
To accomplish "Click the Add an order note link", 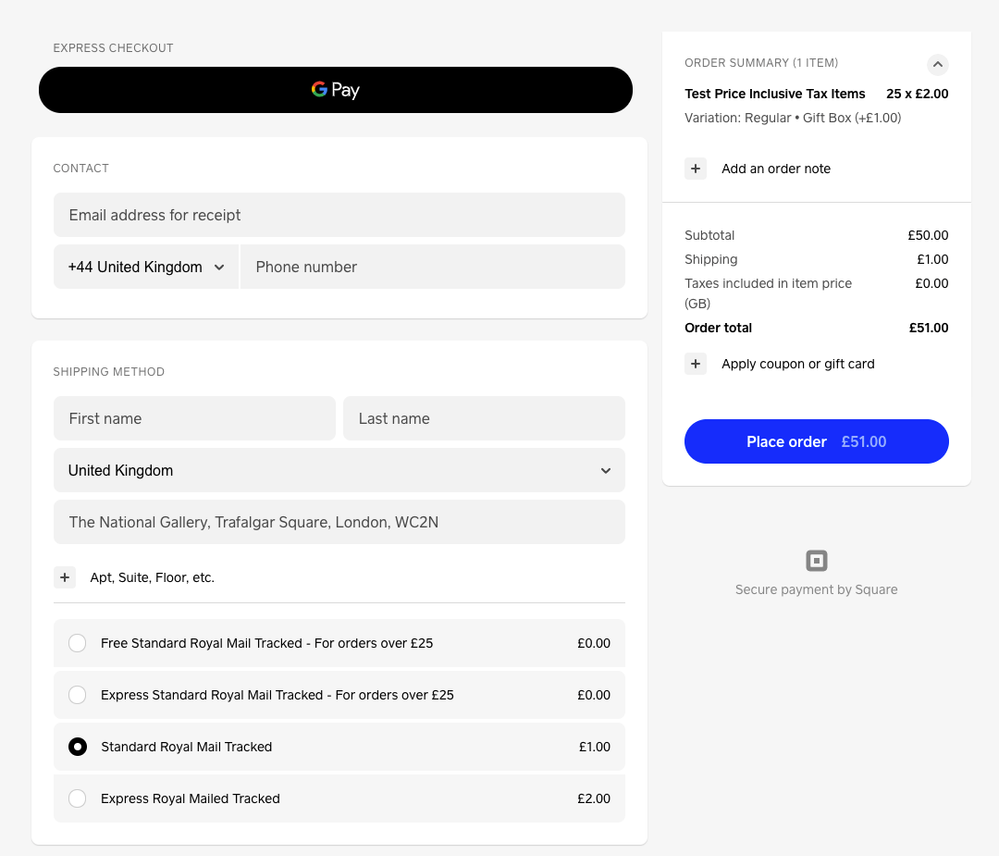I will tap(776, 169).
